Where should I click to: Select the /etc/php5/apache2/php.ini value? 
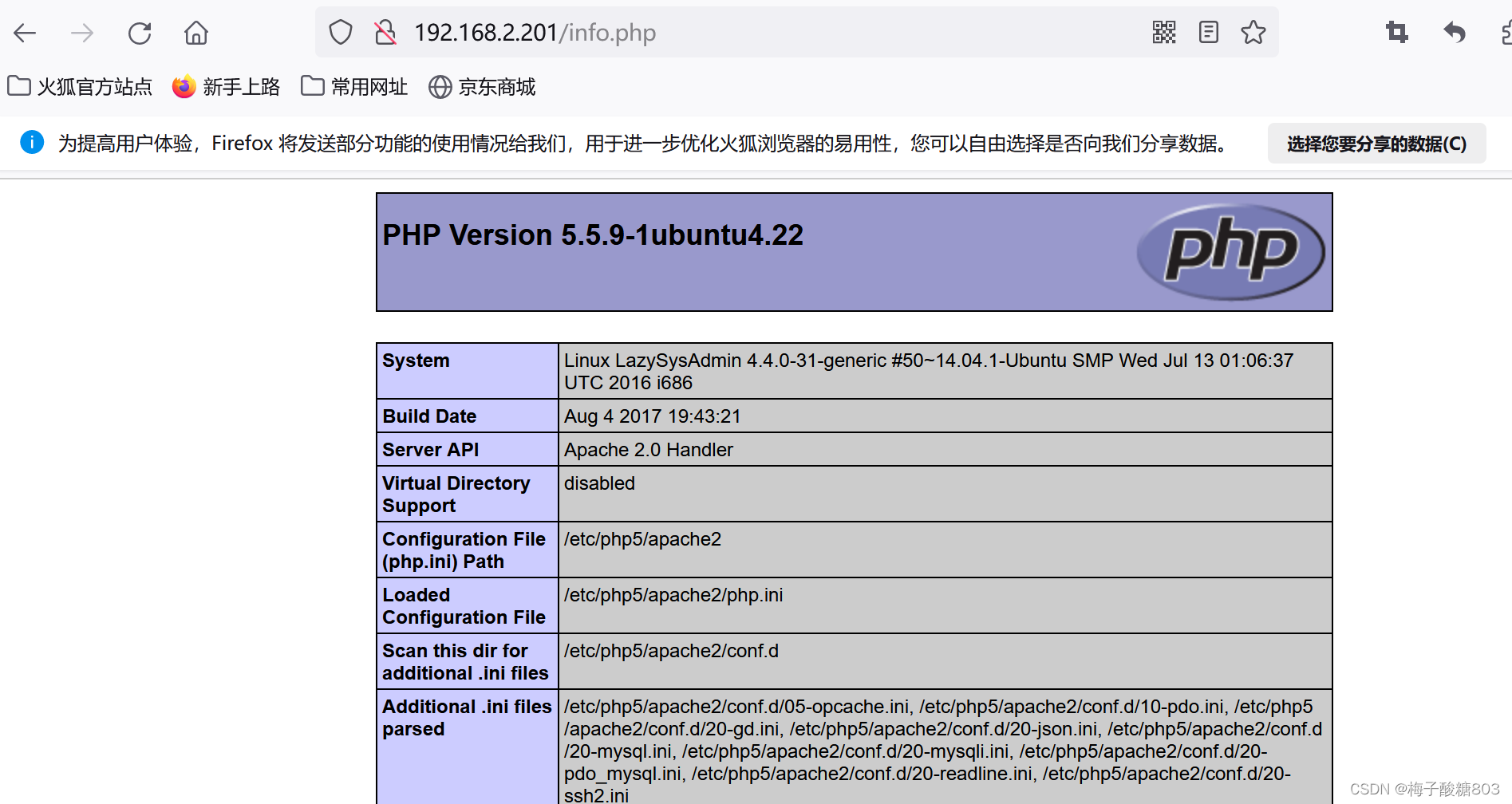[x=673, y=595]
